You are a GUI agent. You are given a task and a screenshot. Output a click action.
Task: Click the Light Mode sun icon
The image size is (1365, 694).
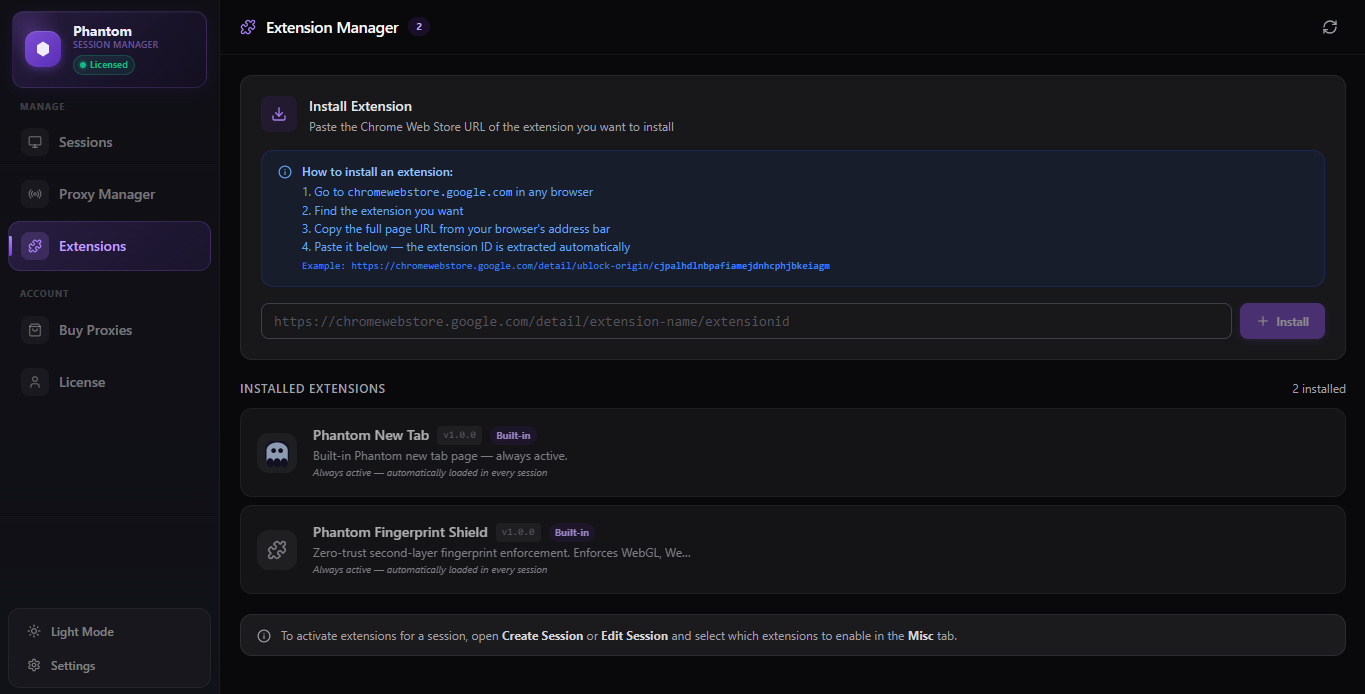(x=34, y=632)
